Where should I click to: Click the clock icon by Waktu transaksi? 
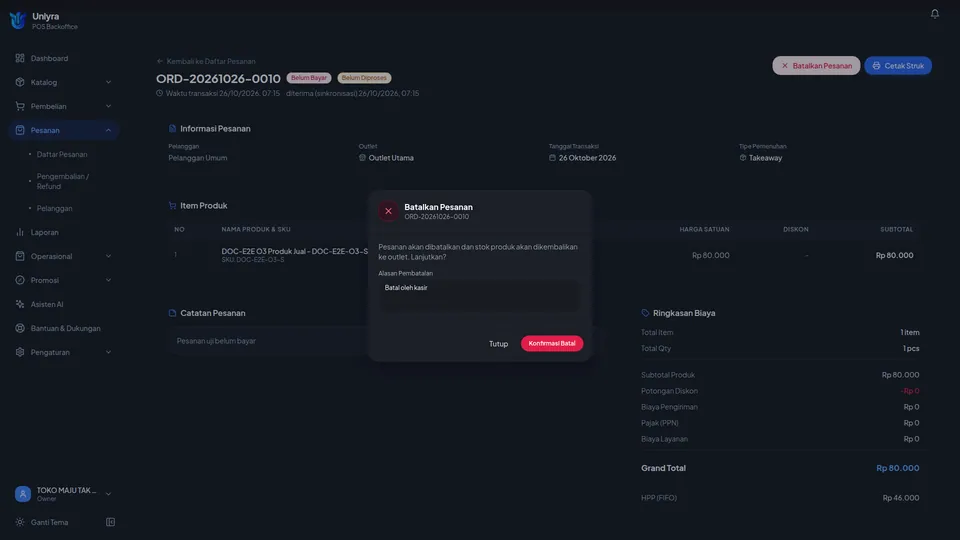point(159,94)
